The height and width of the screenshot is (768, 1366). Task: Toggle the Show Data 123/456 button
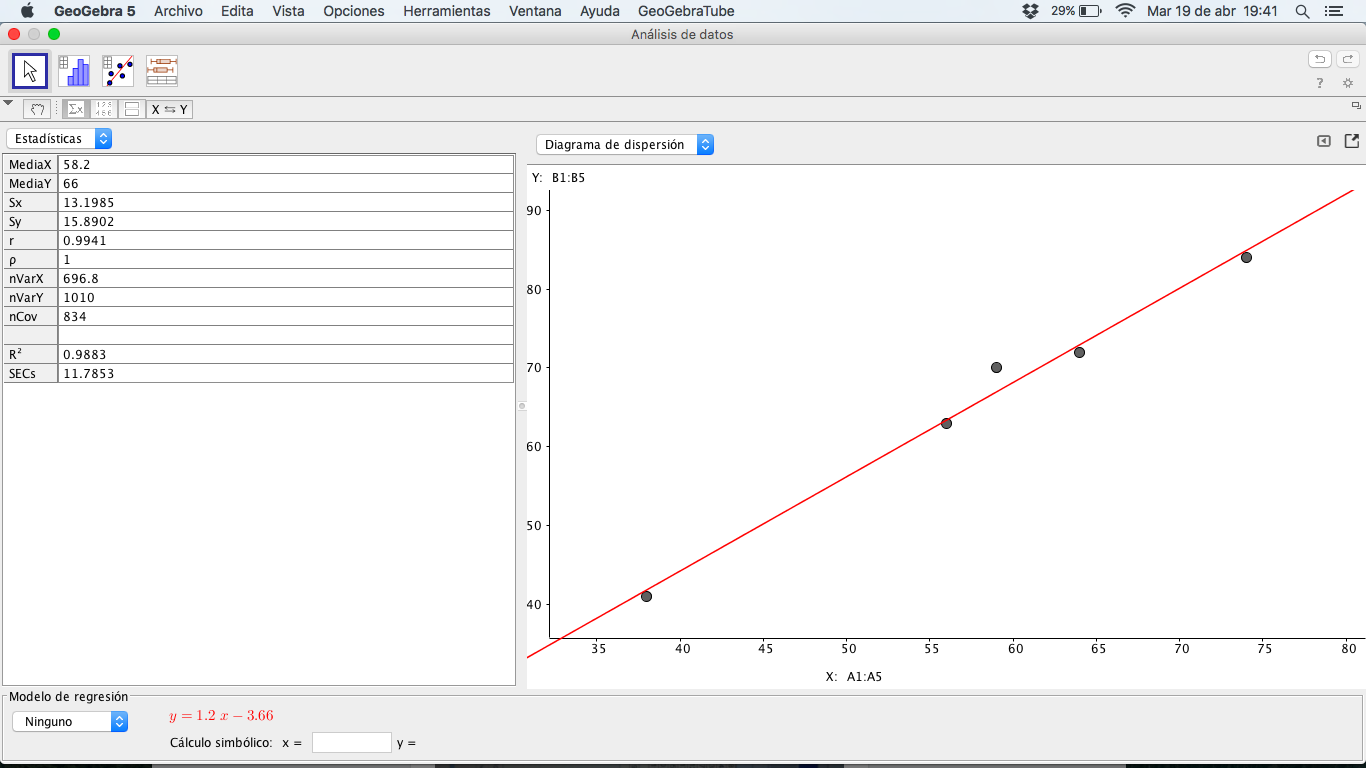[104, 109]
